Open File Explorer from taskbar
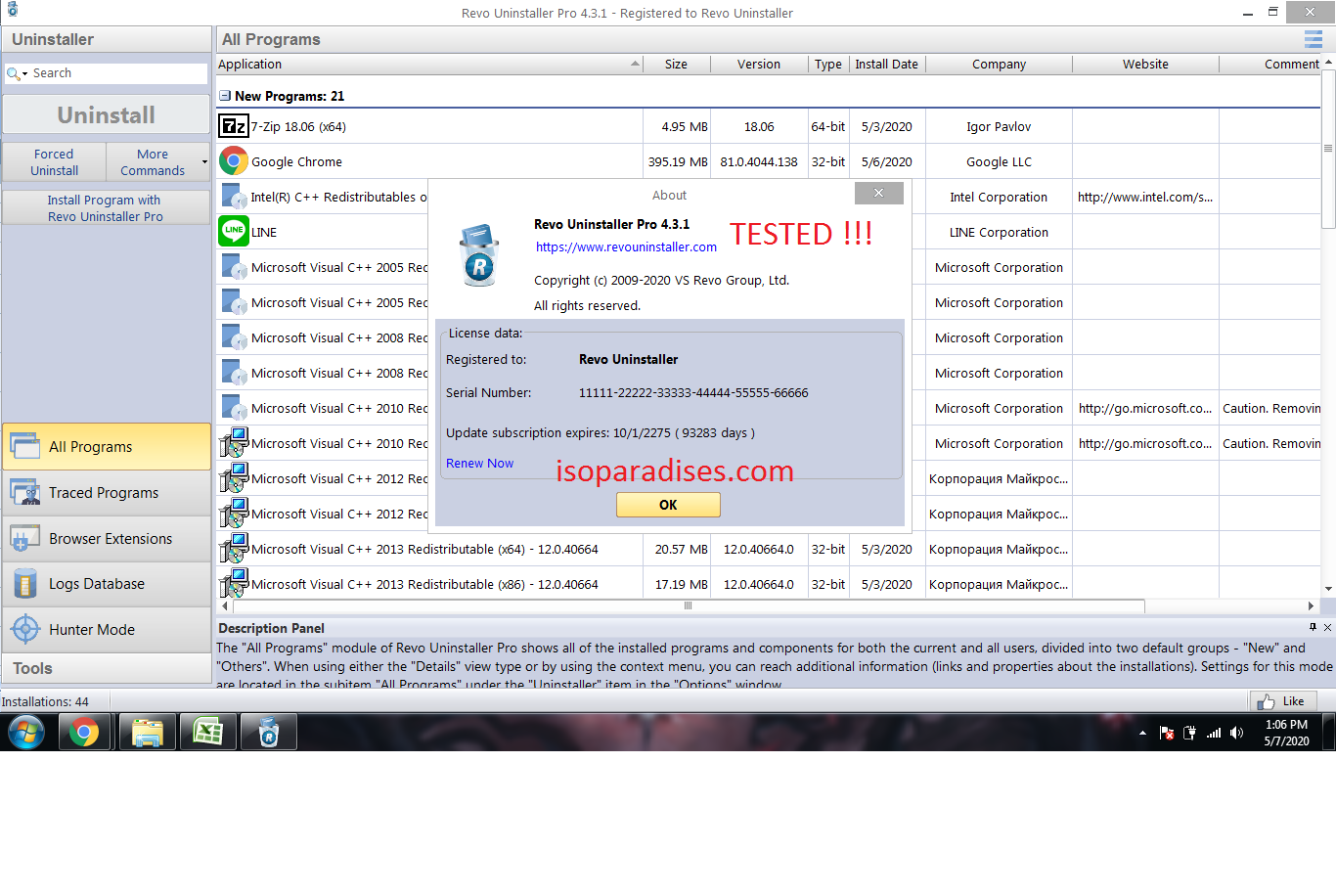This screenshot has height=896, width=1336. [147, 732]
